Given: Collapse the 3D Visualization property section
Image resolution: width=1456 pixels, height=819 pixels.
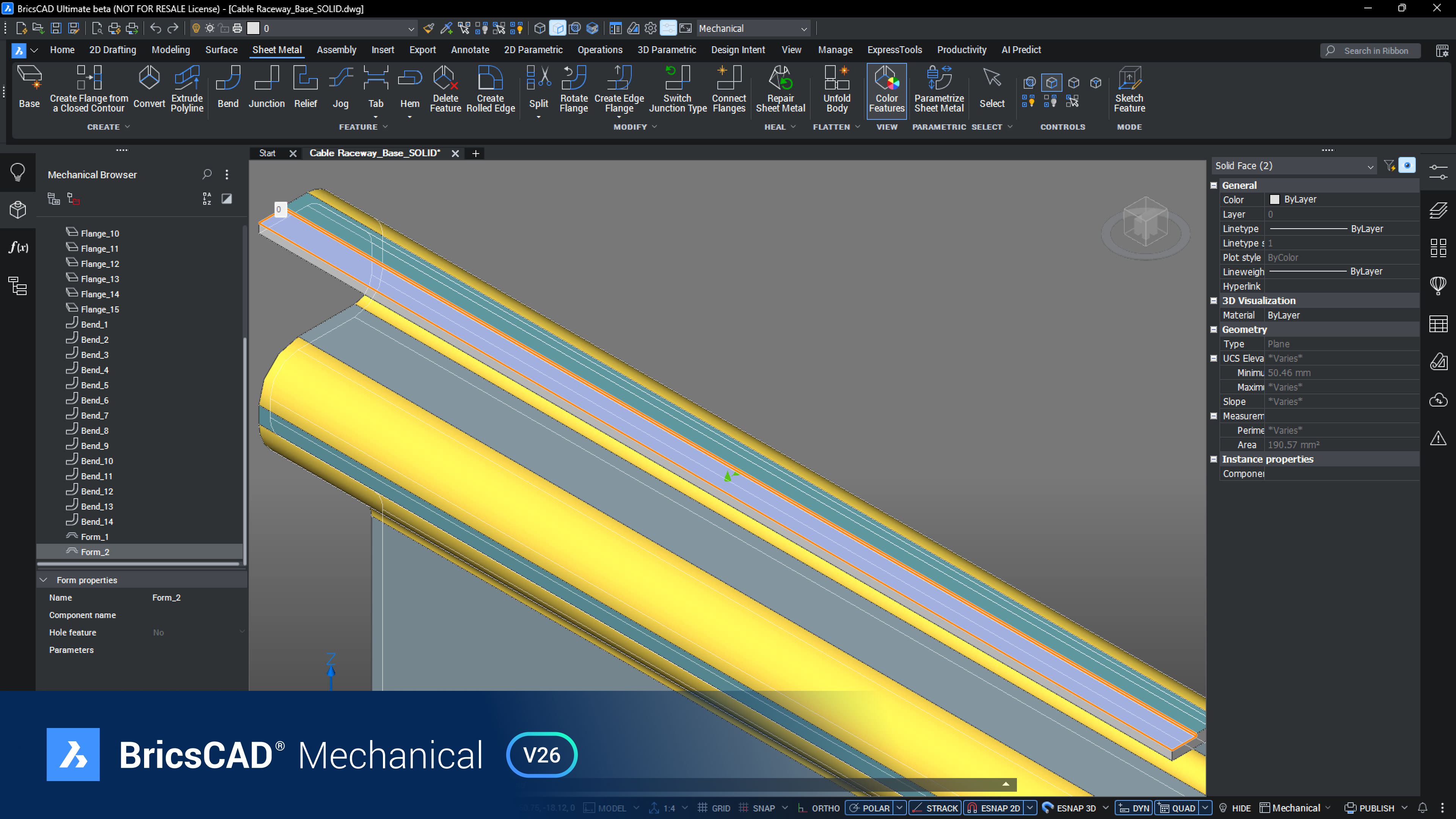Looking at the screenshot, I should (1214, 301).
